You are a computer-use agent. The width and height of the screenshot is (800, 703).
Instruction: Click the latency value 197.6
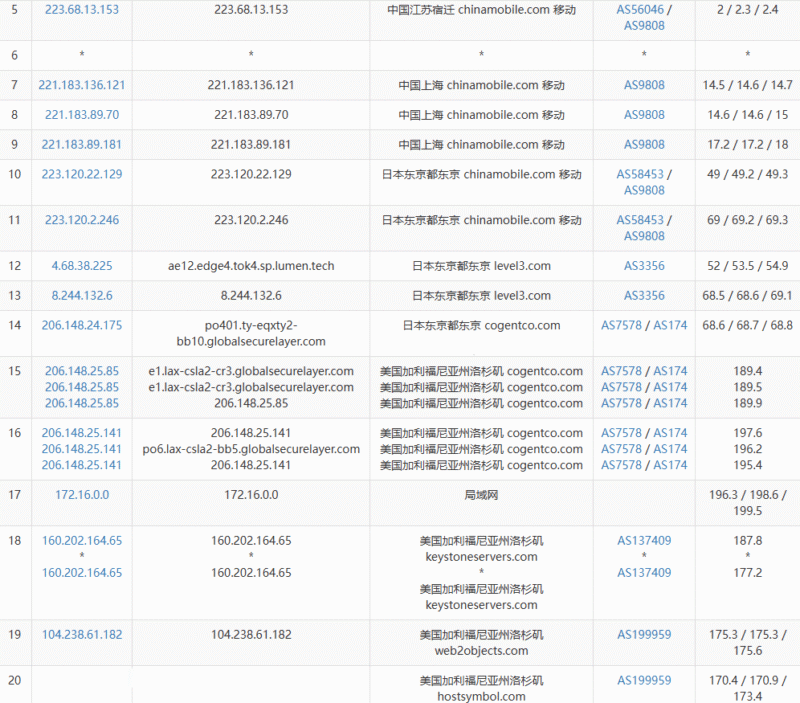point(747,433)
